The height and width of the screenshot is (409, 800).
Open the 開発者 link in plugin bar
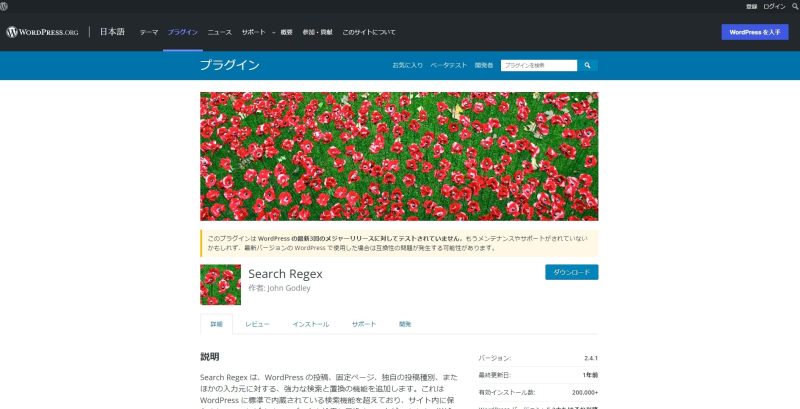pyautogui.click(x=484, y=65)
